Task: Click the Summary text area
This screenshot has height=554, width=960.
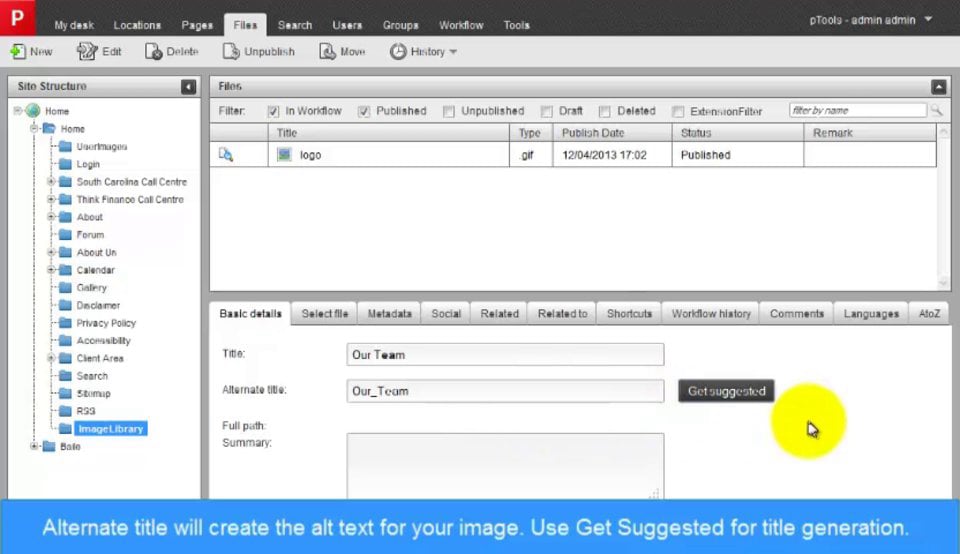Action: click(505, 466)
